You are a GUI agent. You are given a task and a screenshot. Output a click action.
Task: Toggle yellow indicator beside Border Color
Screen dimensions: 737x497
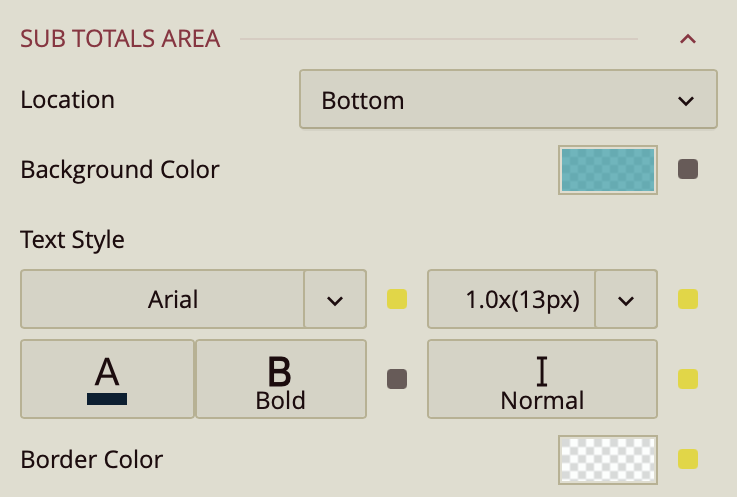[x=688, y=459]
